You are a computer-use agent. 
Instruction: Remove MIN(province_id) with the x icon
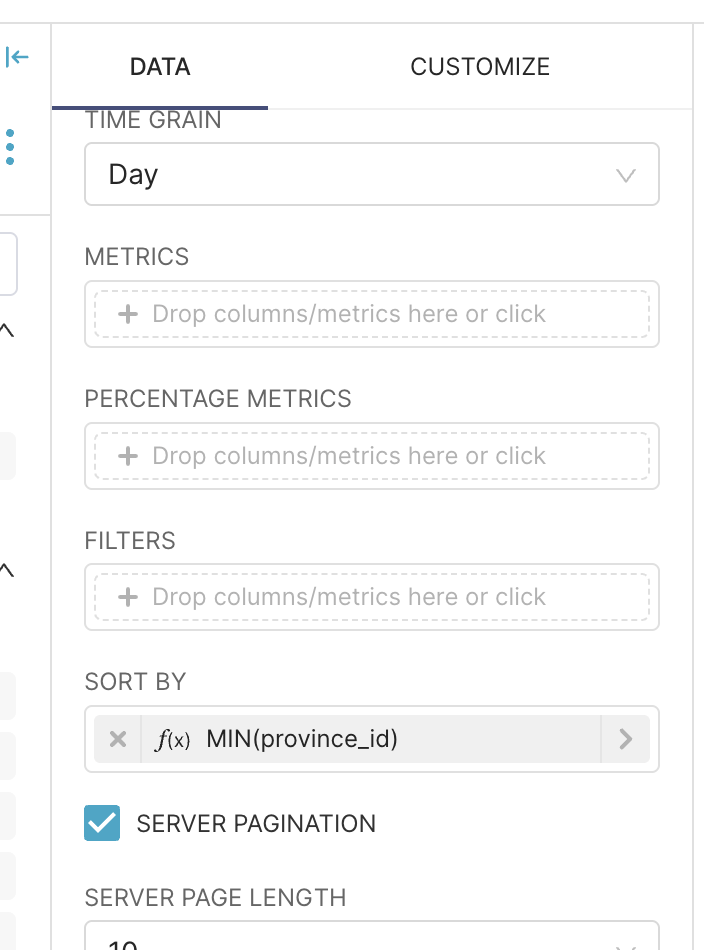pyautogui.click(x=117, y=739)
